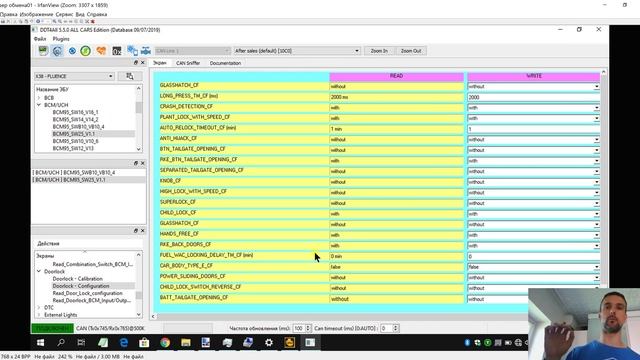The image size is (640, 360).
Task: Open WRITE dropdown for CAR_BODY_TYPE_E_CF
Action: point(596,267)
